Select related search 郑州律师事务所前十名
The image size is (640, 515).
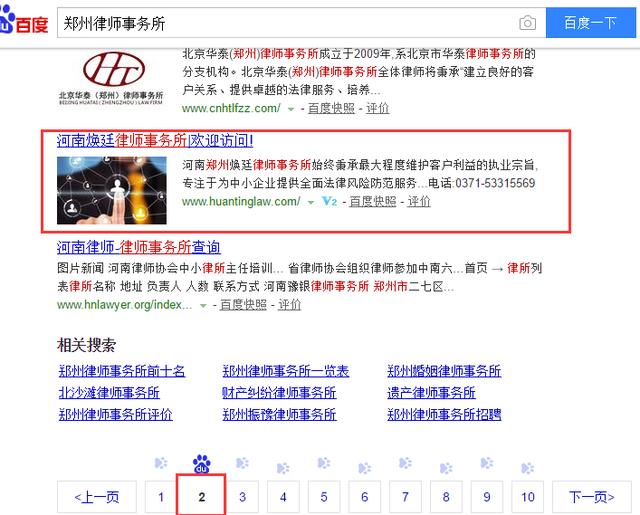122,371
